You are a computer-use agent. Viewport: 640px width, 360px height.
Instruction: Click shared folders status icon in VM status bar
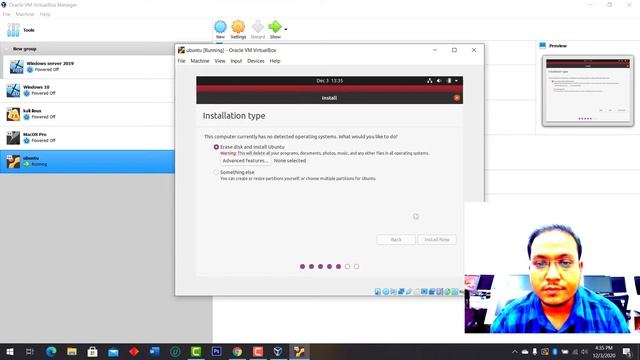[416, 291]
